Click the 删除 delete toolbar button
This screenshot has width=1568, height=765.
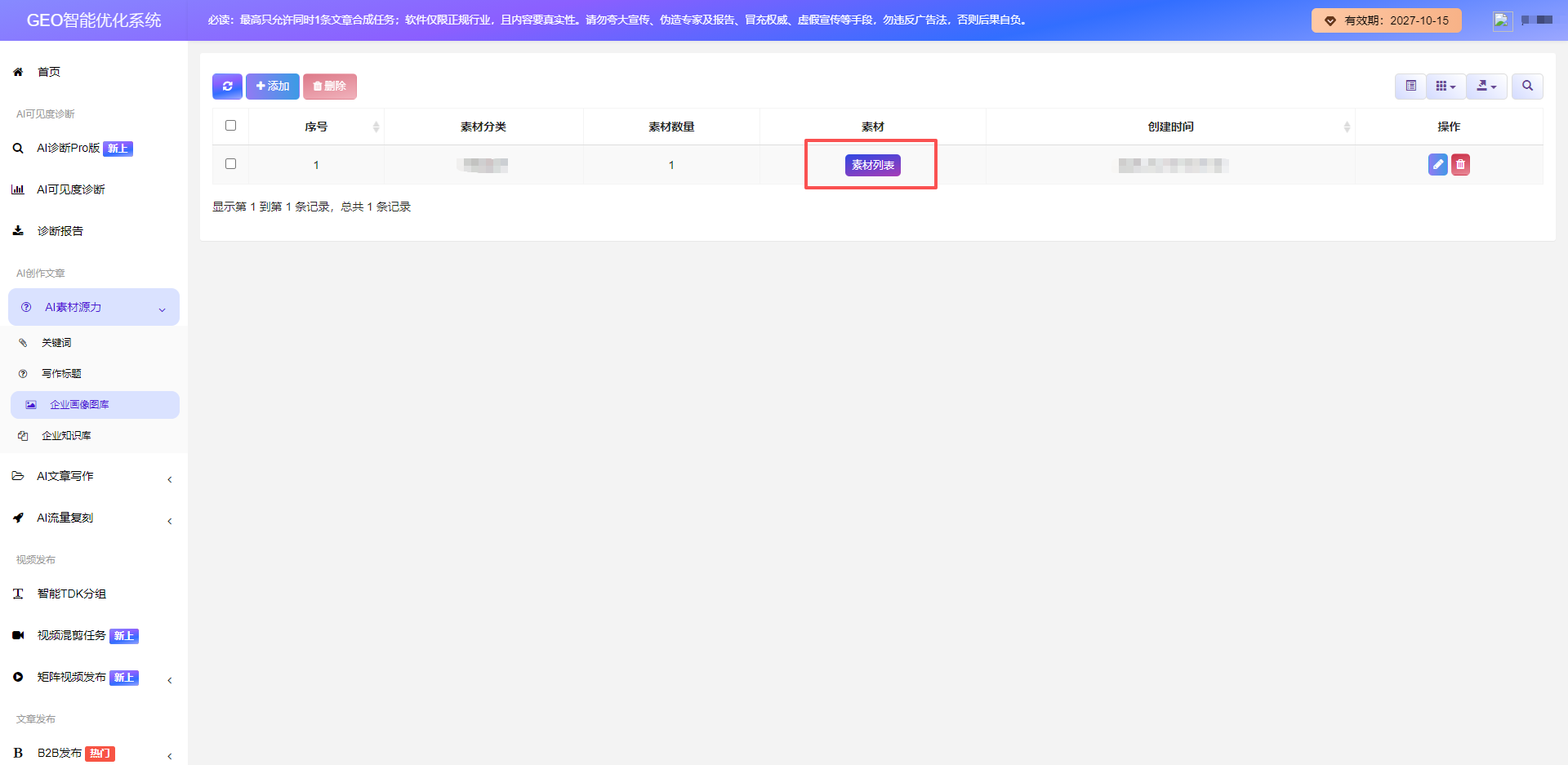coord(330,86)
